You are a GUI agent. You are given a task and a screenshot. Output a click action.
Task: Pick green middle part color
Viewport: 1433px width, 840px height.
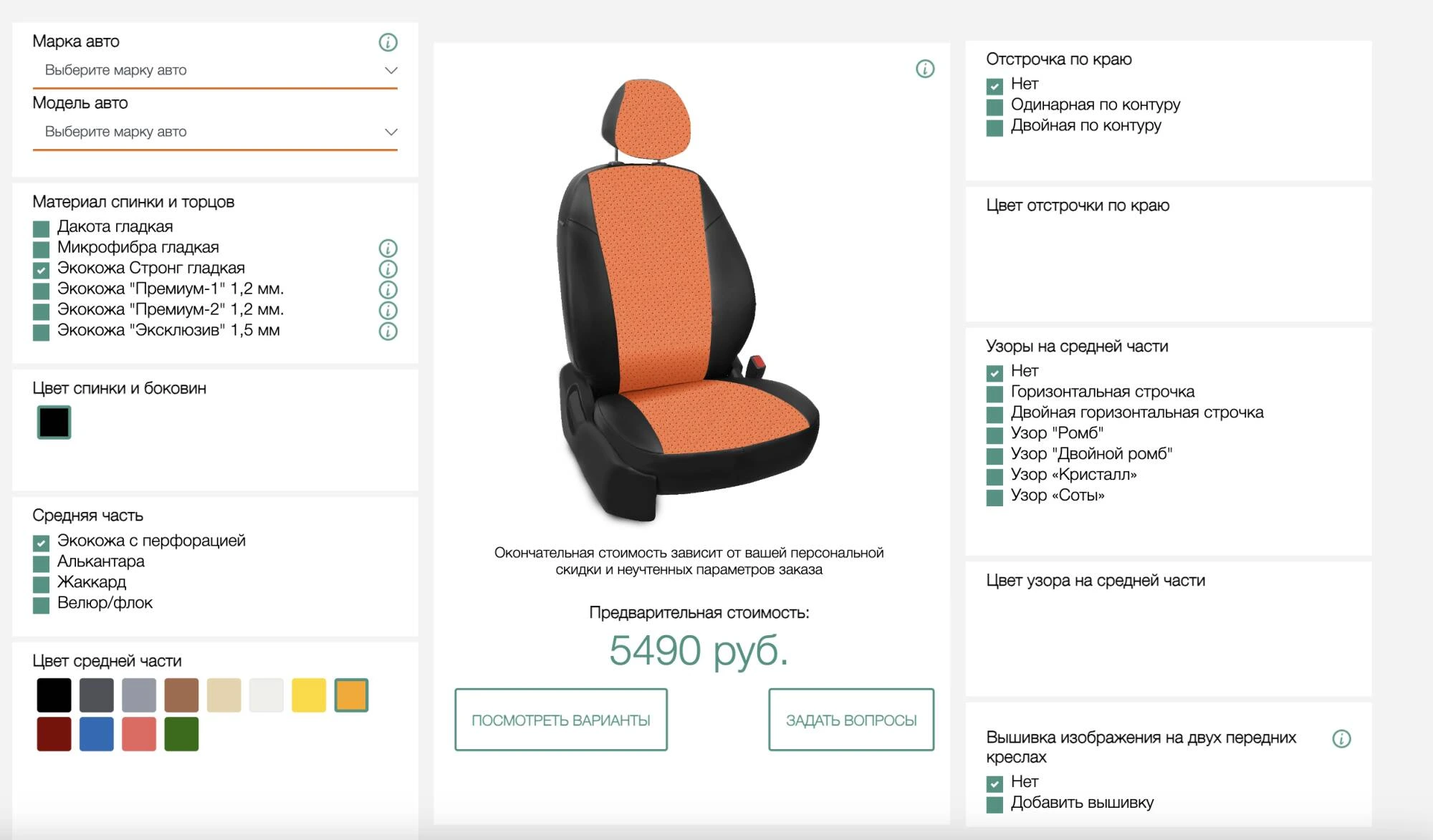181,734
